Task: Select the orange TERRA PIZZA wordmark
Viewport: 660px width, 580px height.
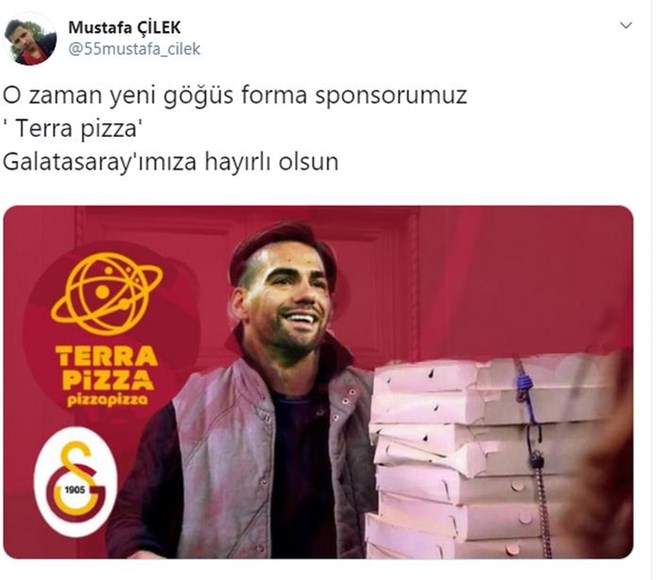Action: pyautogui.click(x=106, y=367)
